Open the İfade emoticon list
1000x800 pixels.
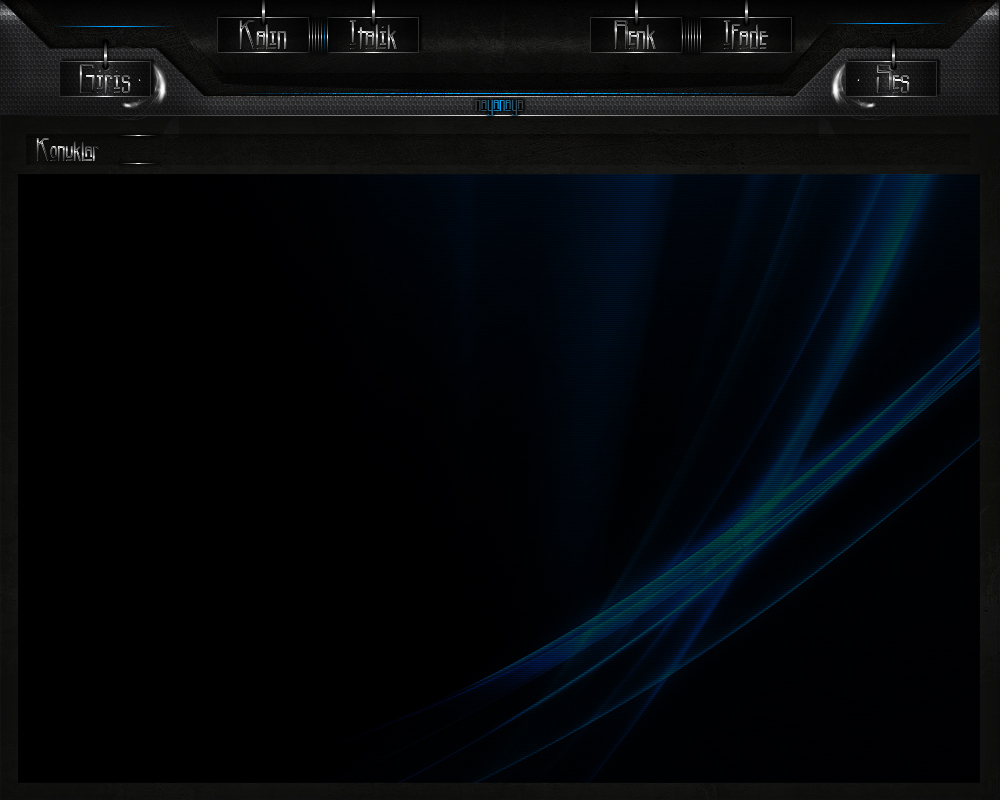[746, 36]
